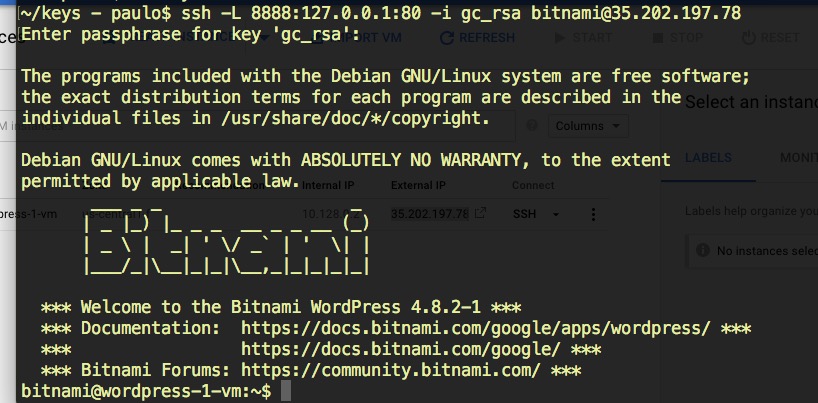Click the 'Enter passphrase for key' line
Screen dimensions: 818x403
(x=190, y=34)
